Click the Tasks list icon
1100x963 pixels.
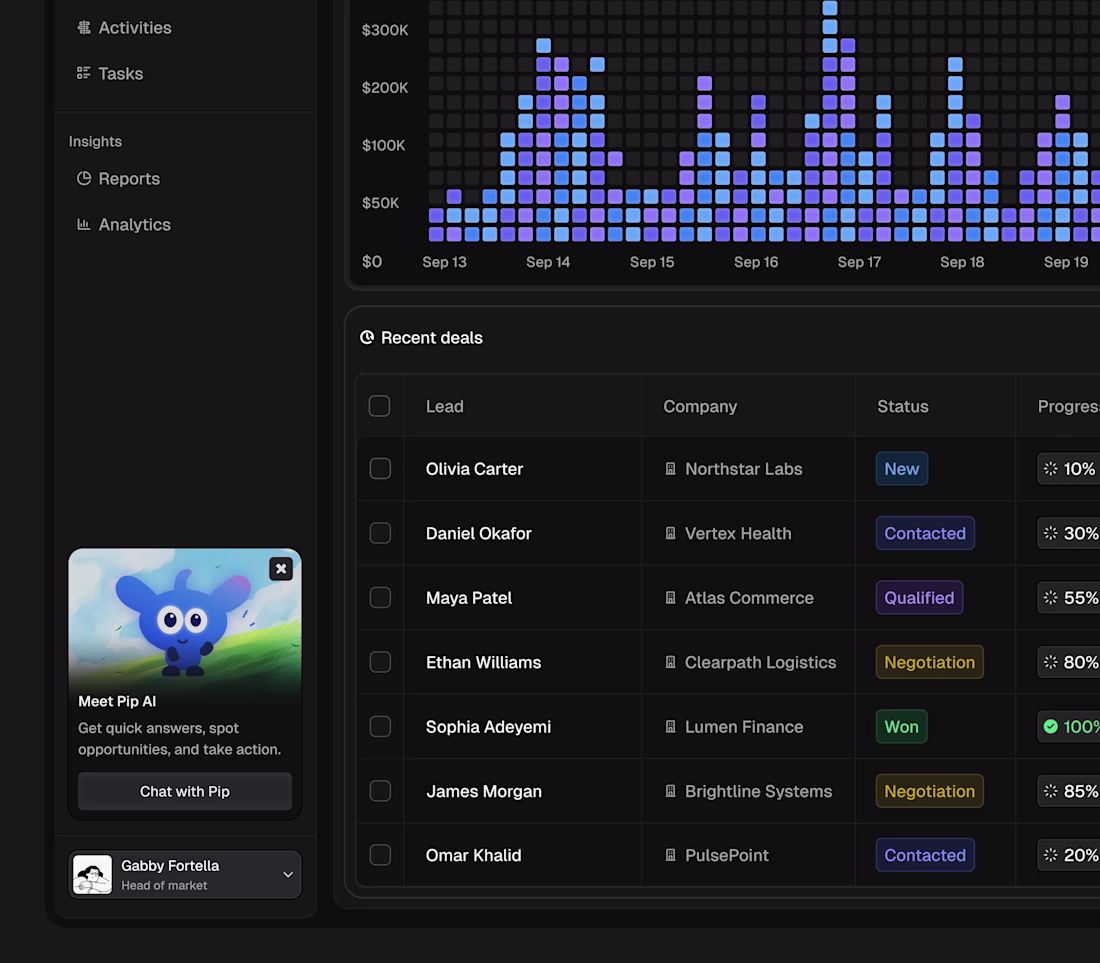click(x=84, y=73)
